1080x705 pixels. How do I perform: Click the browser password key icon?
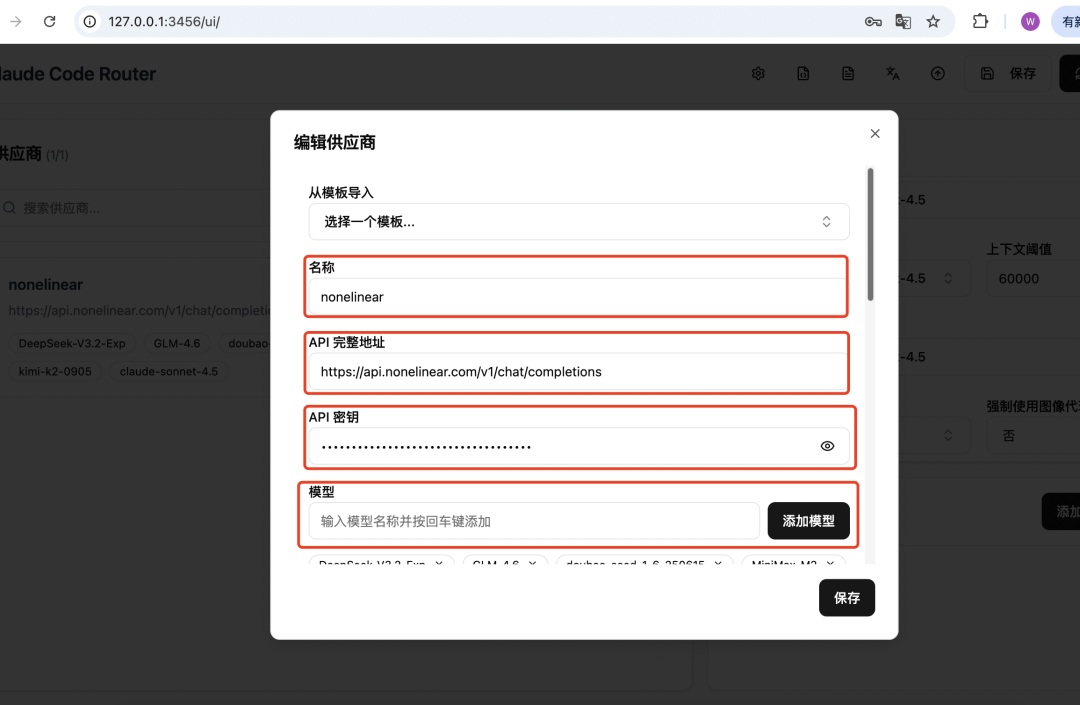point(873,21)
